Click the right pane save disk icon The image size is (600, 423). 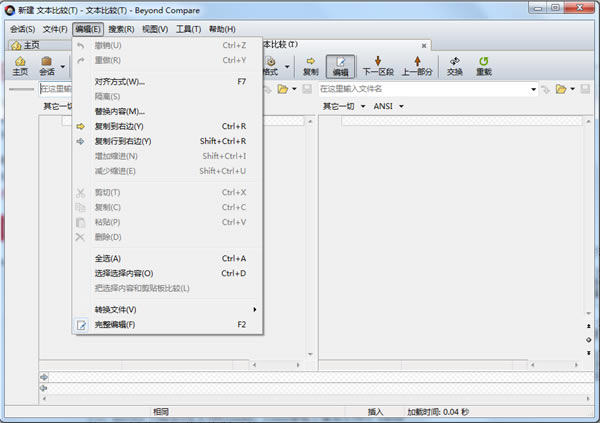[x=588, y=90]
